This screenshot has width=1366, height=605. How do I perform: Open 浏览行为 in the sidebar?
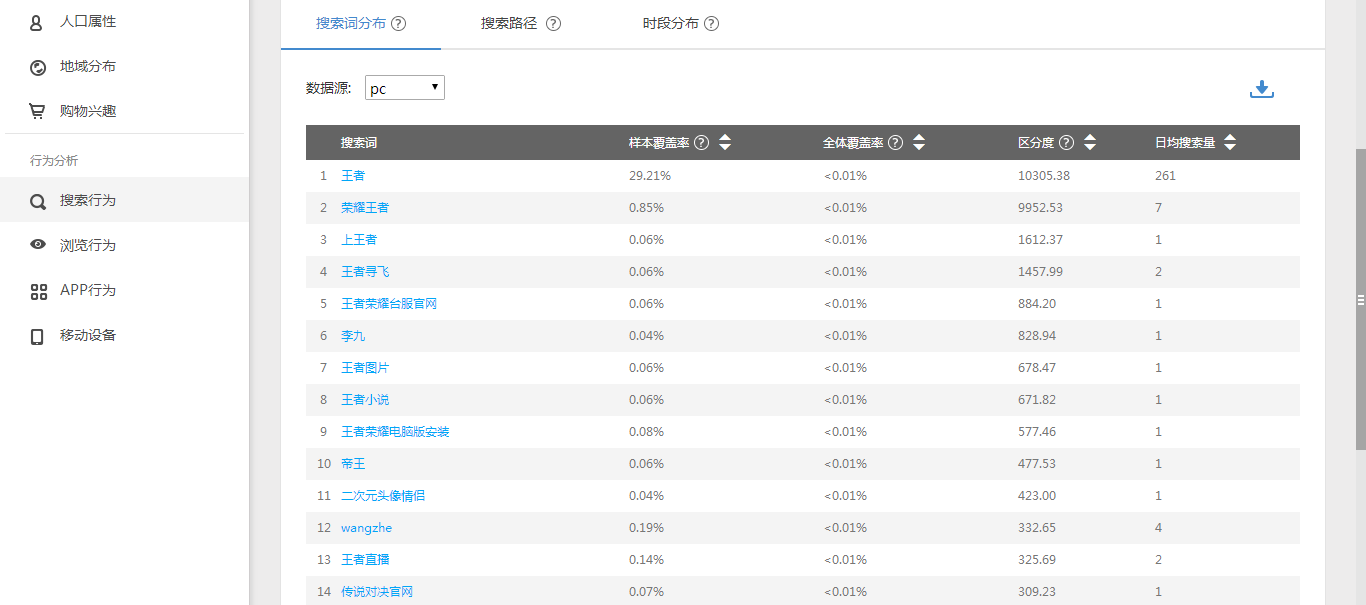pos(88,245)
